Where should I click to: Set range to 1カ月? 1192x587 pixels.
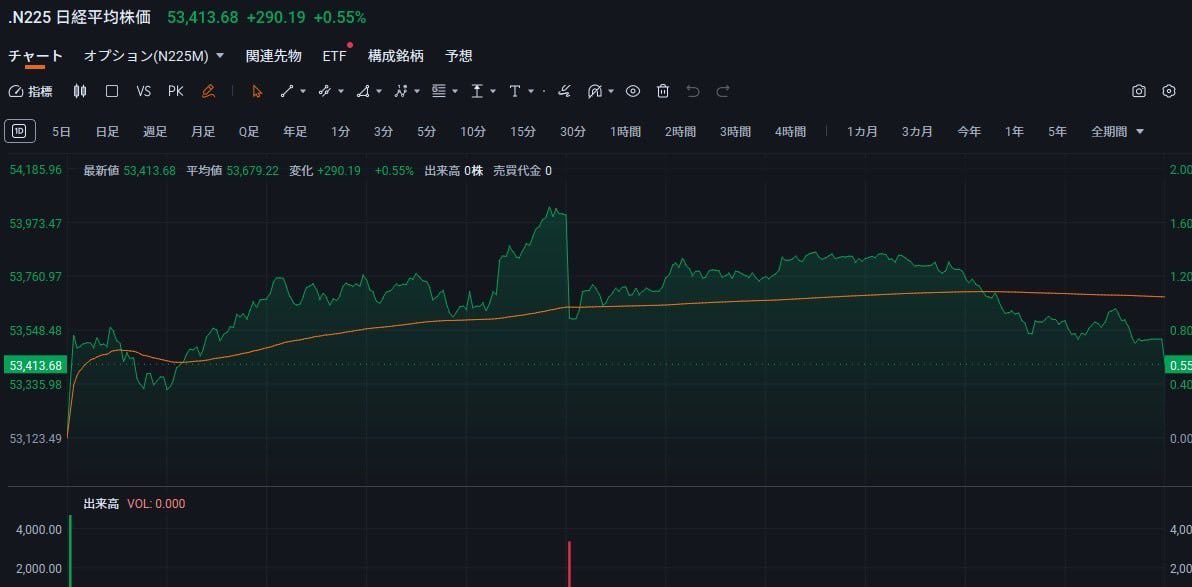point(863,132)
